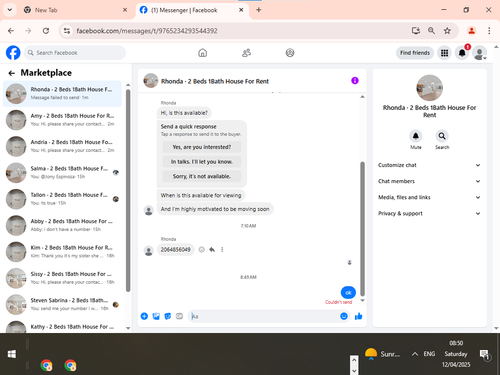Viewport: 500px width, 375px height.
Task: Click the failed 'ok' message bubble
Action: [348, 293]
